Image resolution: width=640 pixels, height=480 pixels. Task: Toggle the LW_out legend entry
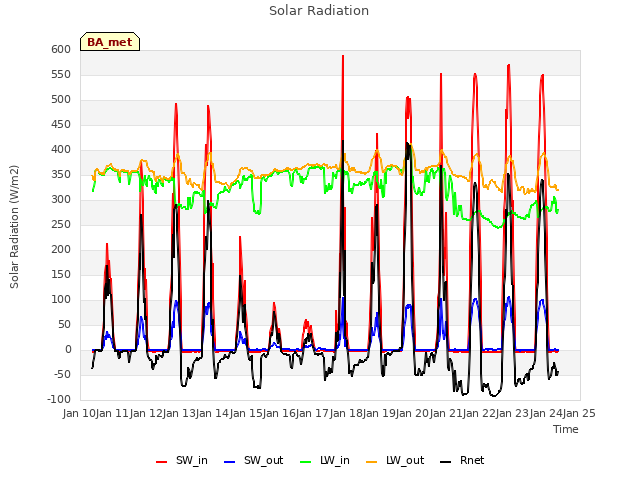pos(395,460)
